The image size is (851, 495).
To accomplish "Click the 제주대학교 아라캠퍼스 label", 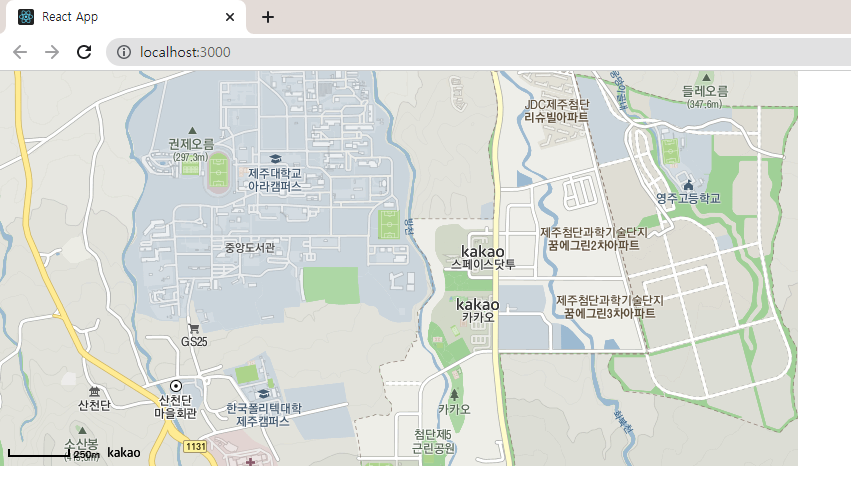I will 275,180.
